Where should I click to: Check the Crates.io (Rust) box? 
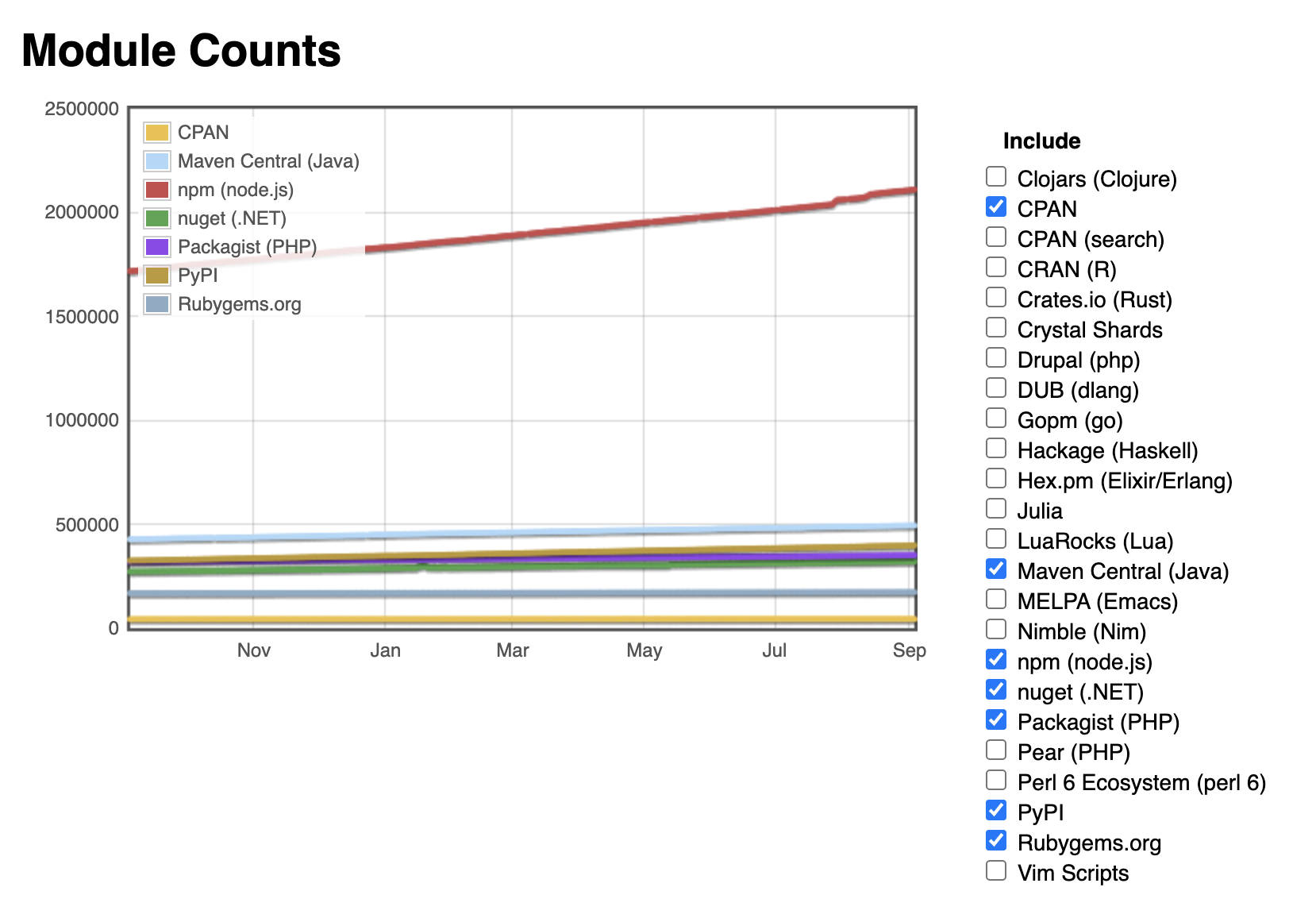click(996, 297)
